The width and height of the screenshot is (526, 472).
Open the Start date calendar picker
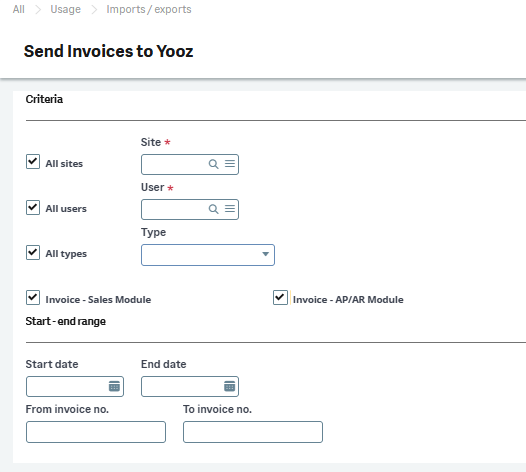(x=114, y=386)
